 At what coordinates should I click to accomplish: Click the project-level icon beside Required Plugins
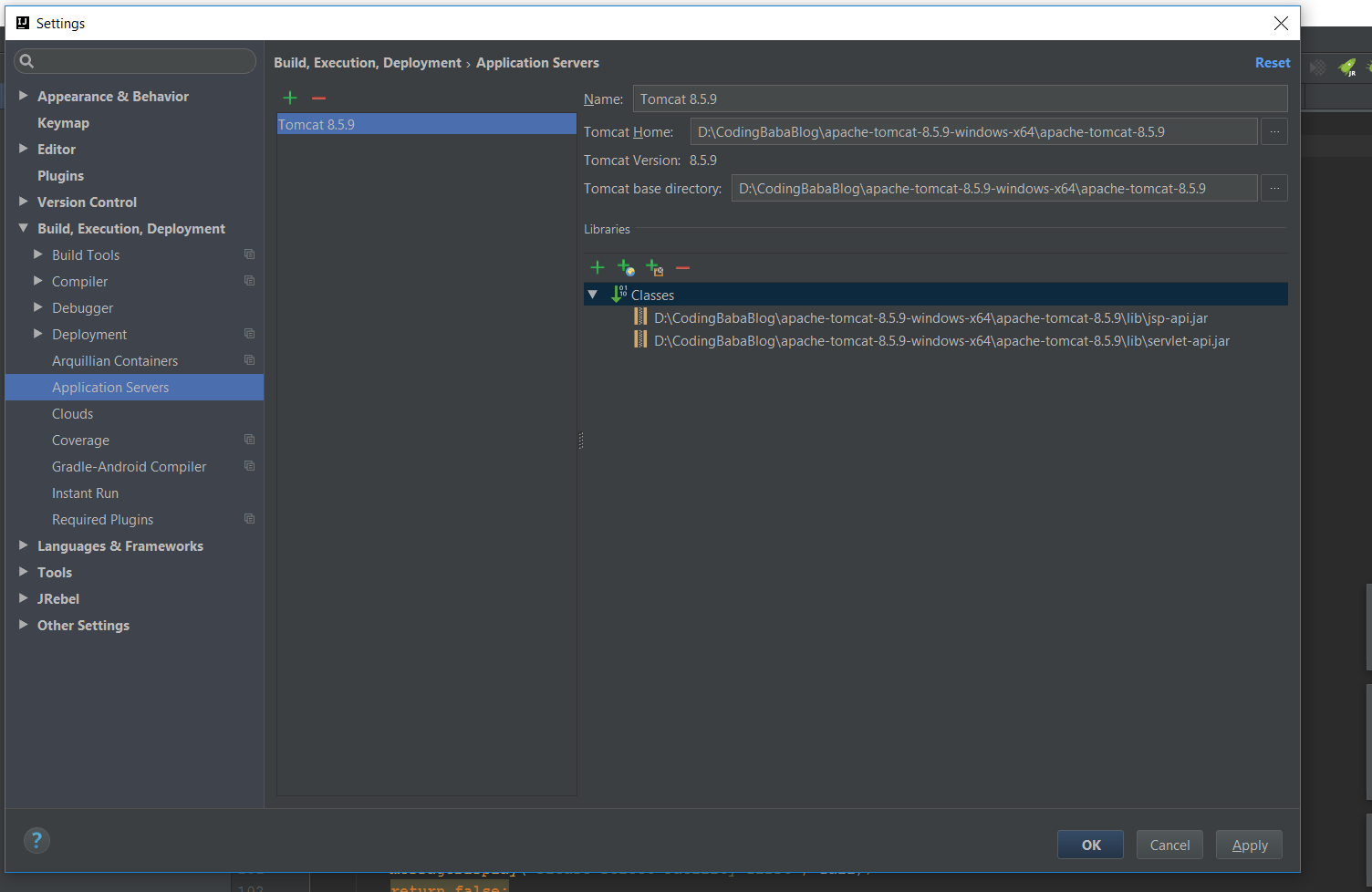point(249,519)
